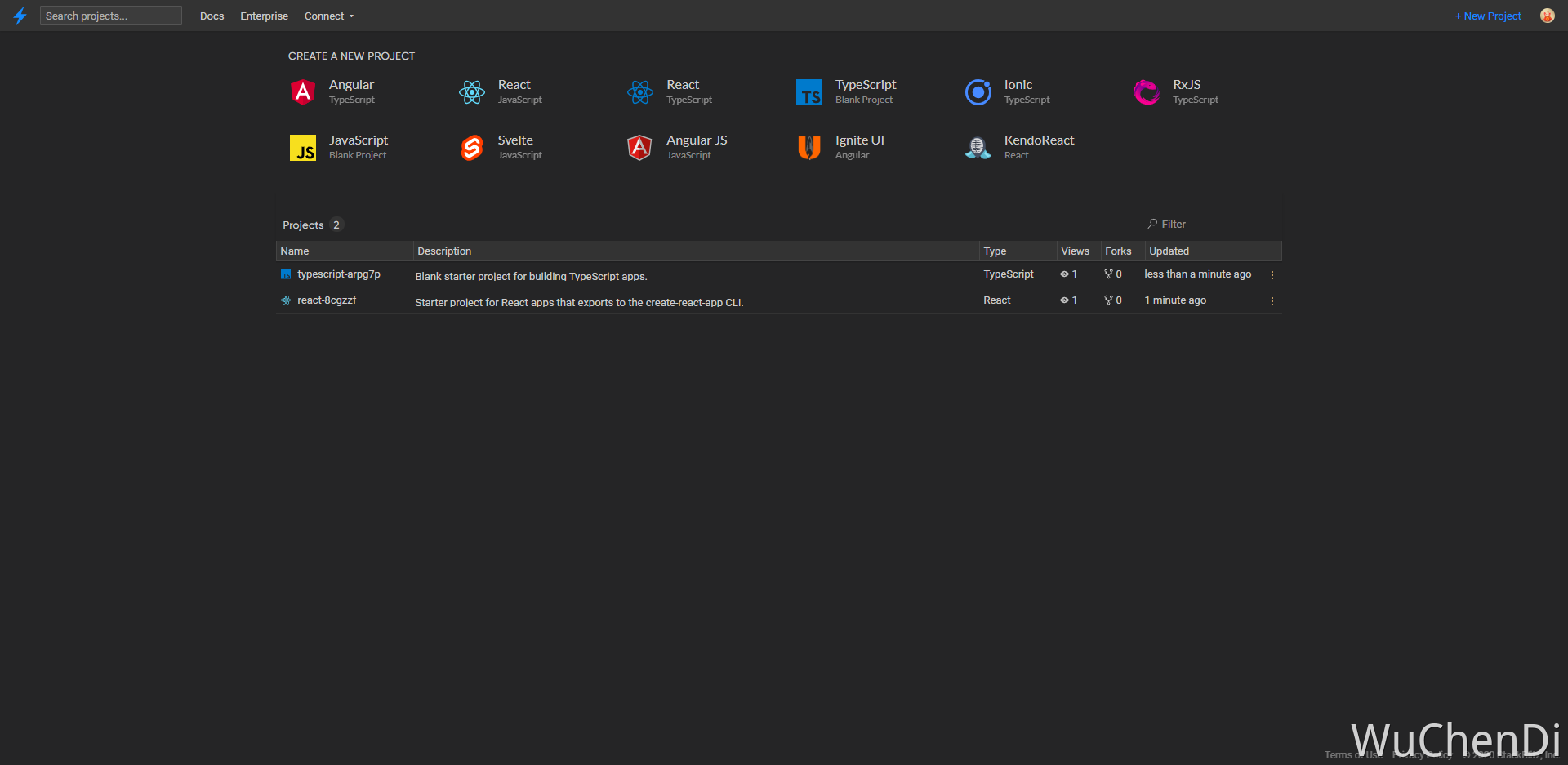
Task: Click the Ignite UI template icon
Action: point(809,148)
